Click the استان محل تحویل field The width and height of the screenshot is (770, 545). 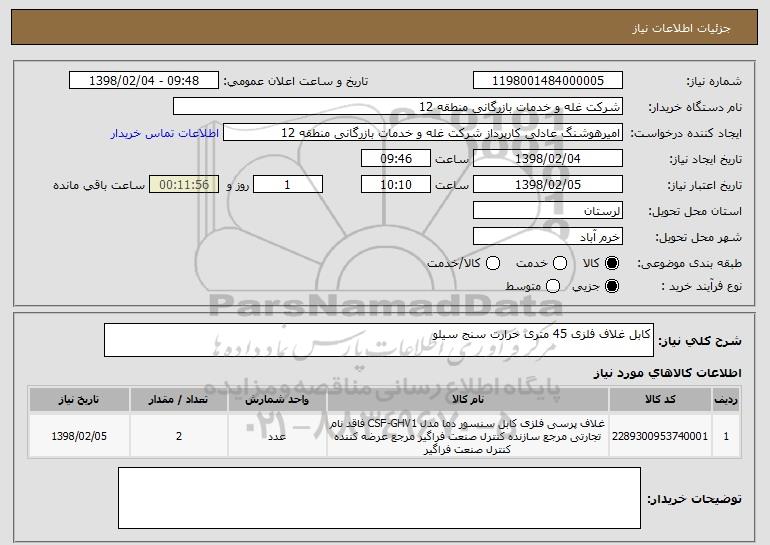click(546, 211)
